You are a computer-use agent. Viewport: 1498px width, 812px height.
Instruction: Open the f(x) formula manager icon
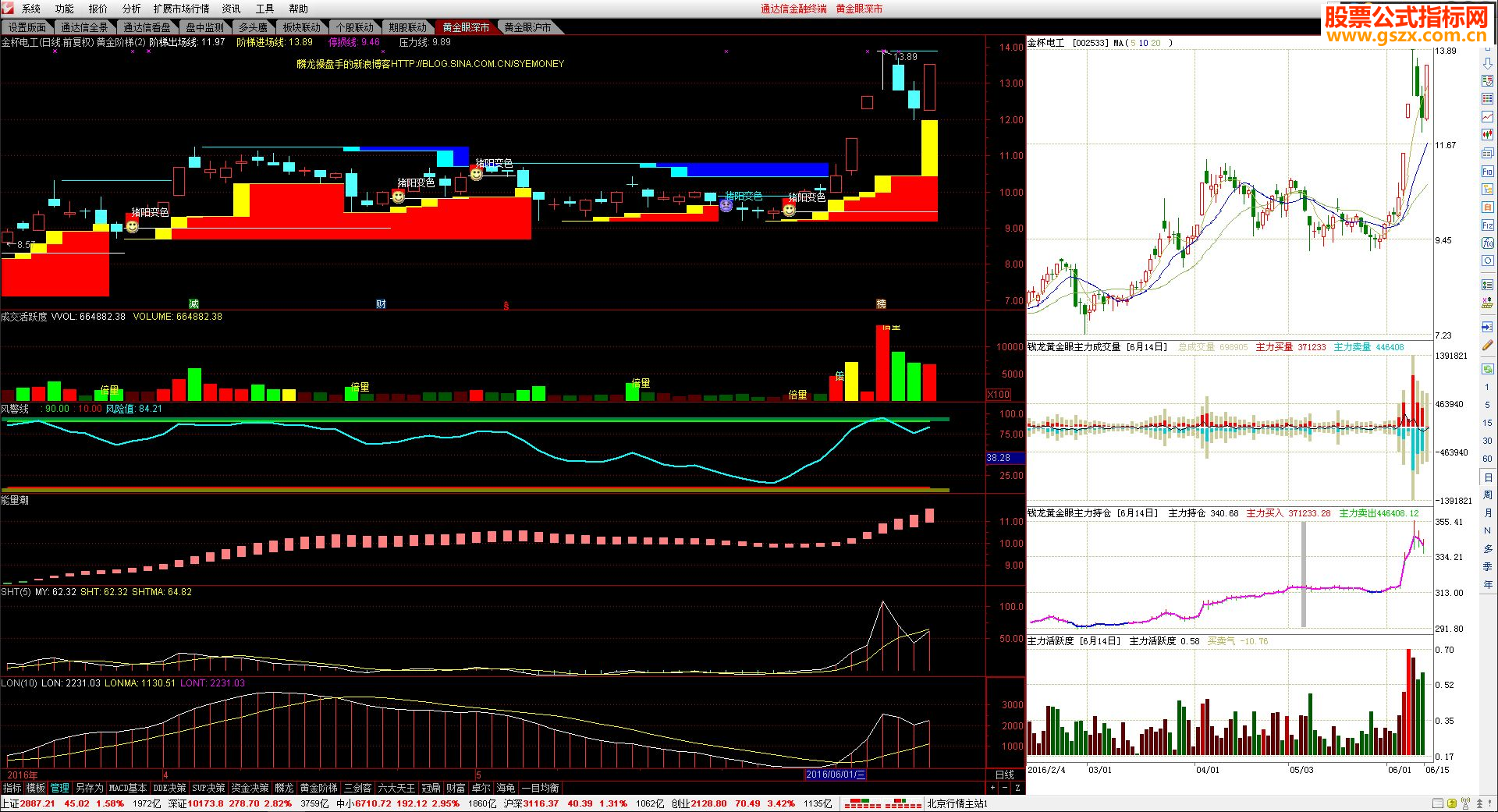tap(1487, 243)
